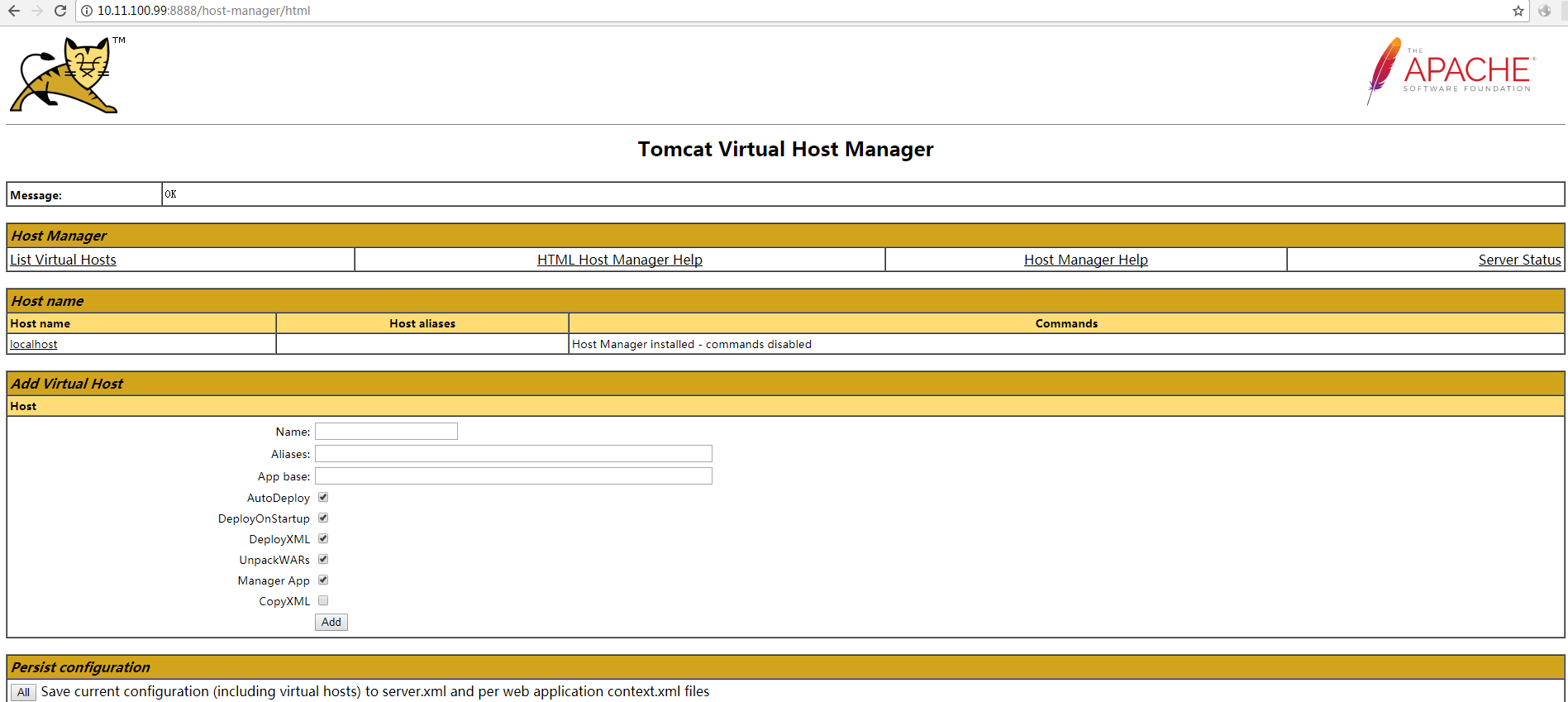Click the AutoDeploy label text
This screenshot has width=1568, height=702.
[x=279, y=498]
